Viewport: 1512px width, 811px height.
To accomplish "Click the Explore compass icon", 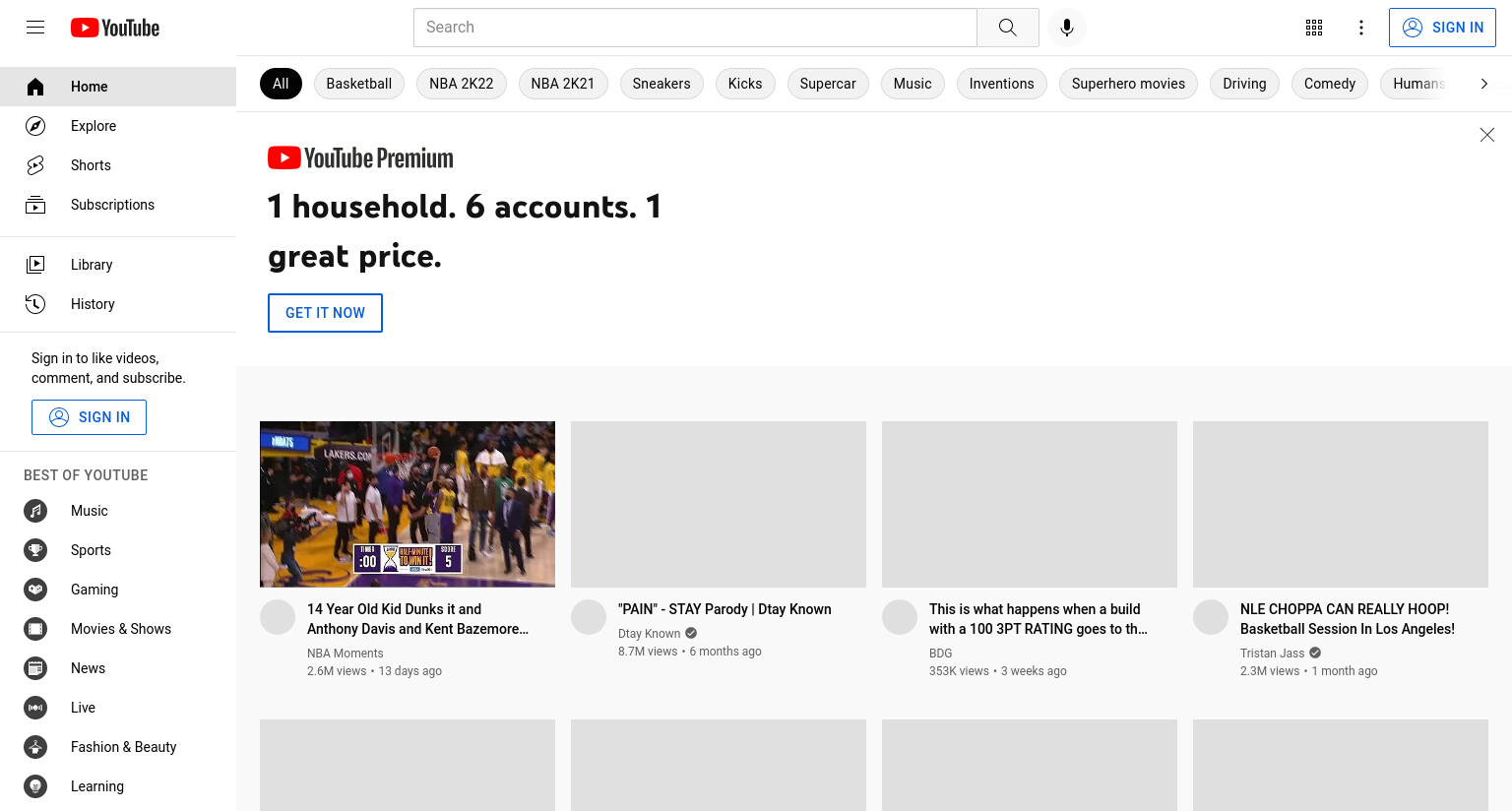I will pos(35,126).
